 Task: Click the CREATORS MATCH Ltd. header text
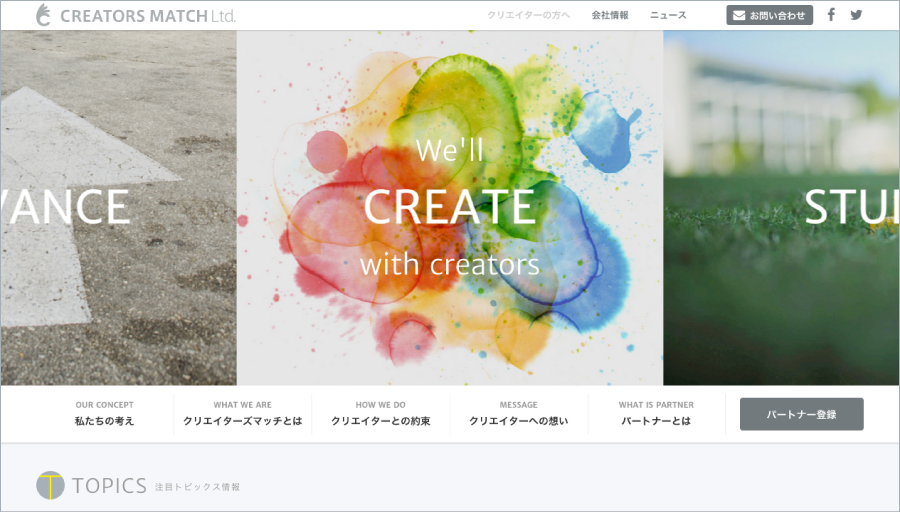148,16
